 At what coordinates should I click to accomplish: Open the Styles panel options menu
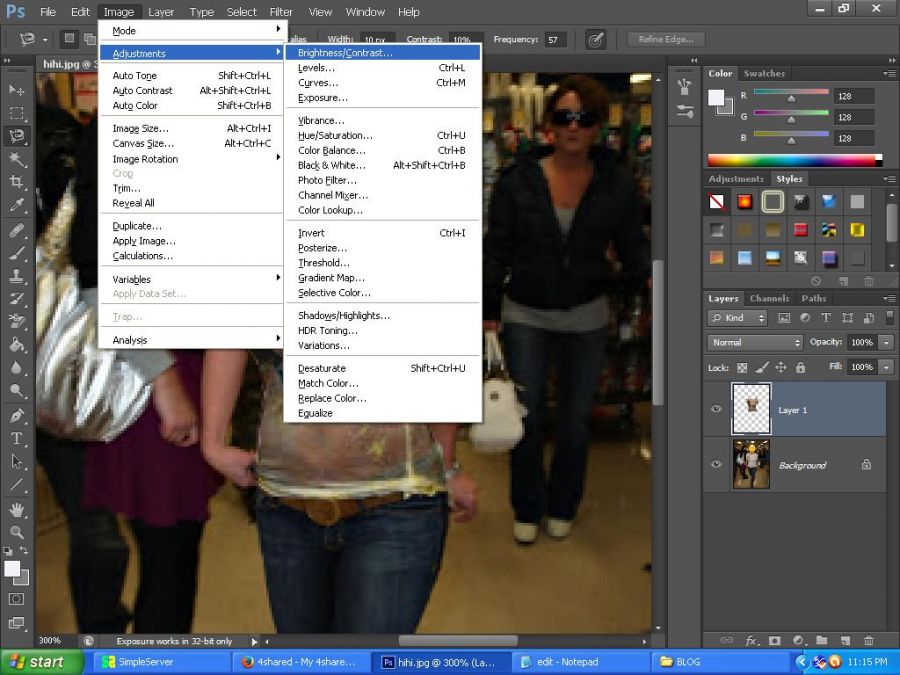point(889,179)
